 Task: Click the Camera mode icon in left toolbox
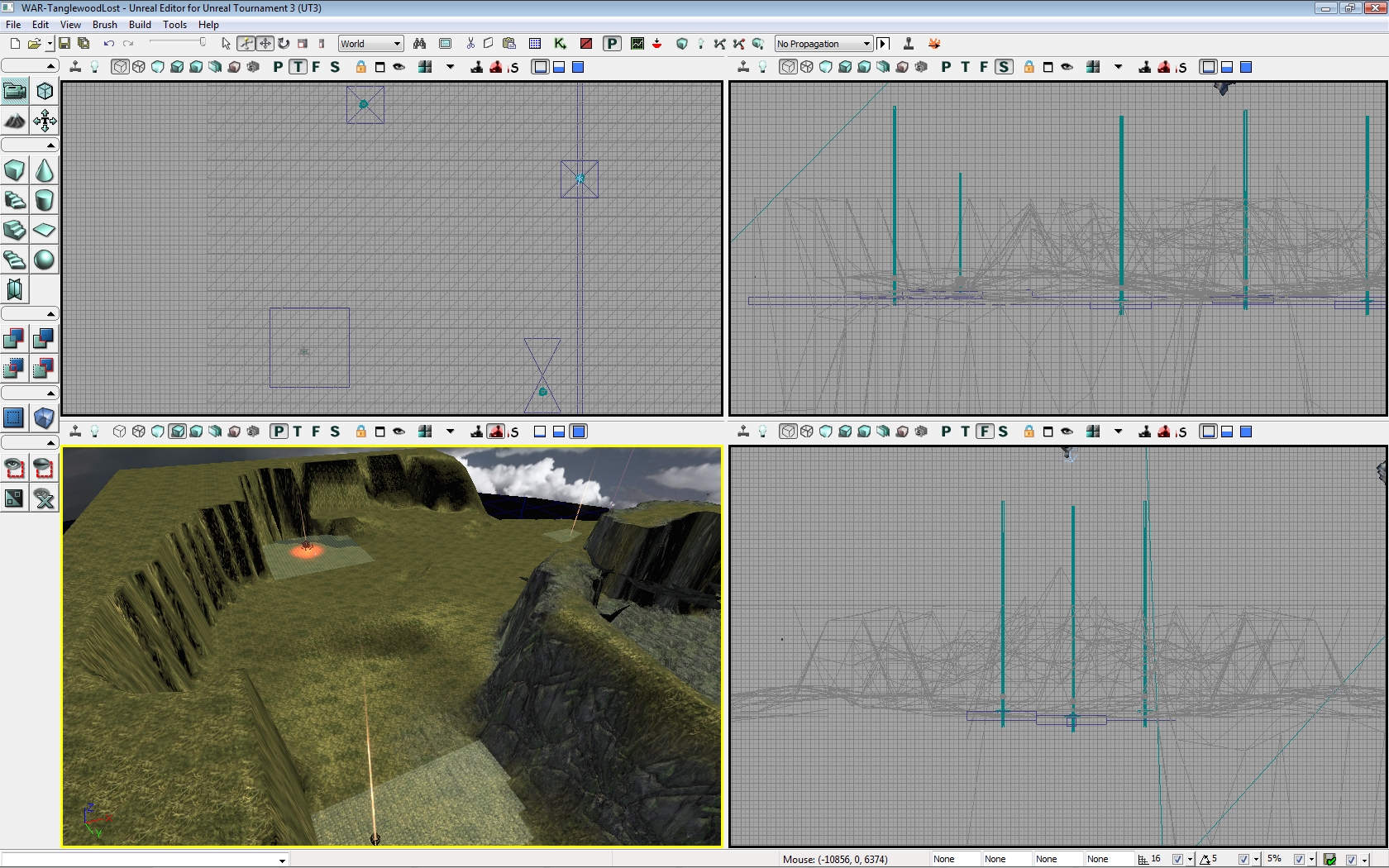click(15, 91)
